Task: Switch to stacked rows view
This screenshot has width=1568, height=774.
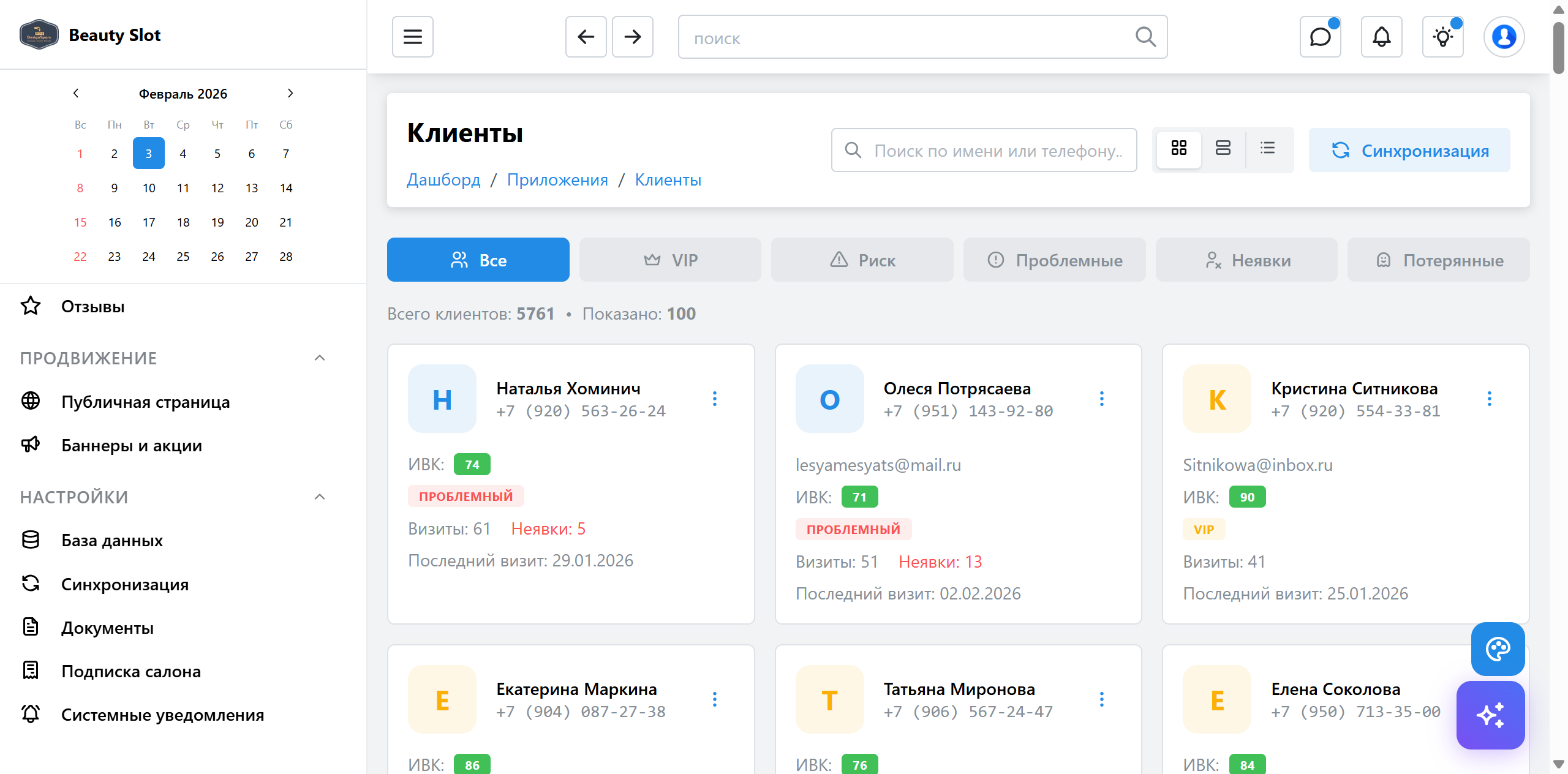Action: 1223,148
